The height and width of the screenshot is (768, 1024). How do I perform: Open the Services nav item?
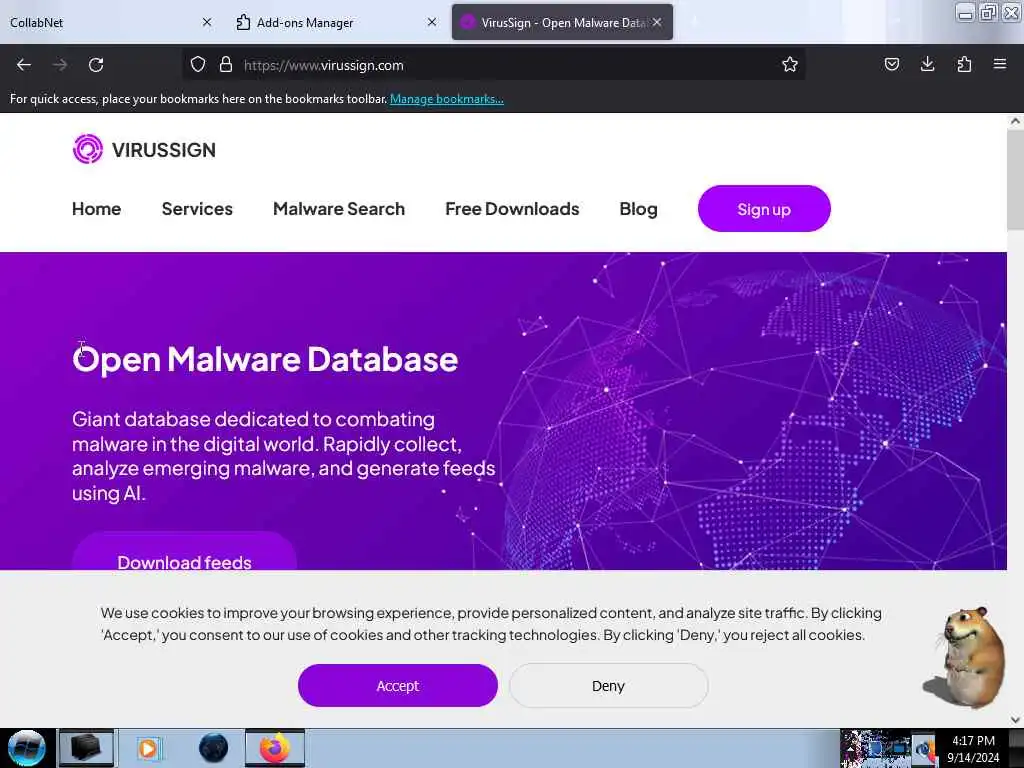[197, 209]
